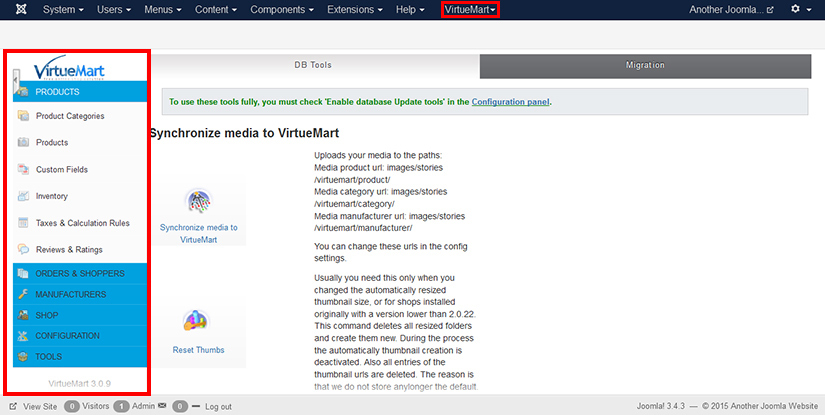The height and width of the screenshot is (415, 825).
Task: Open the VirtueMart top menu
Action: point(470,9)
